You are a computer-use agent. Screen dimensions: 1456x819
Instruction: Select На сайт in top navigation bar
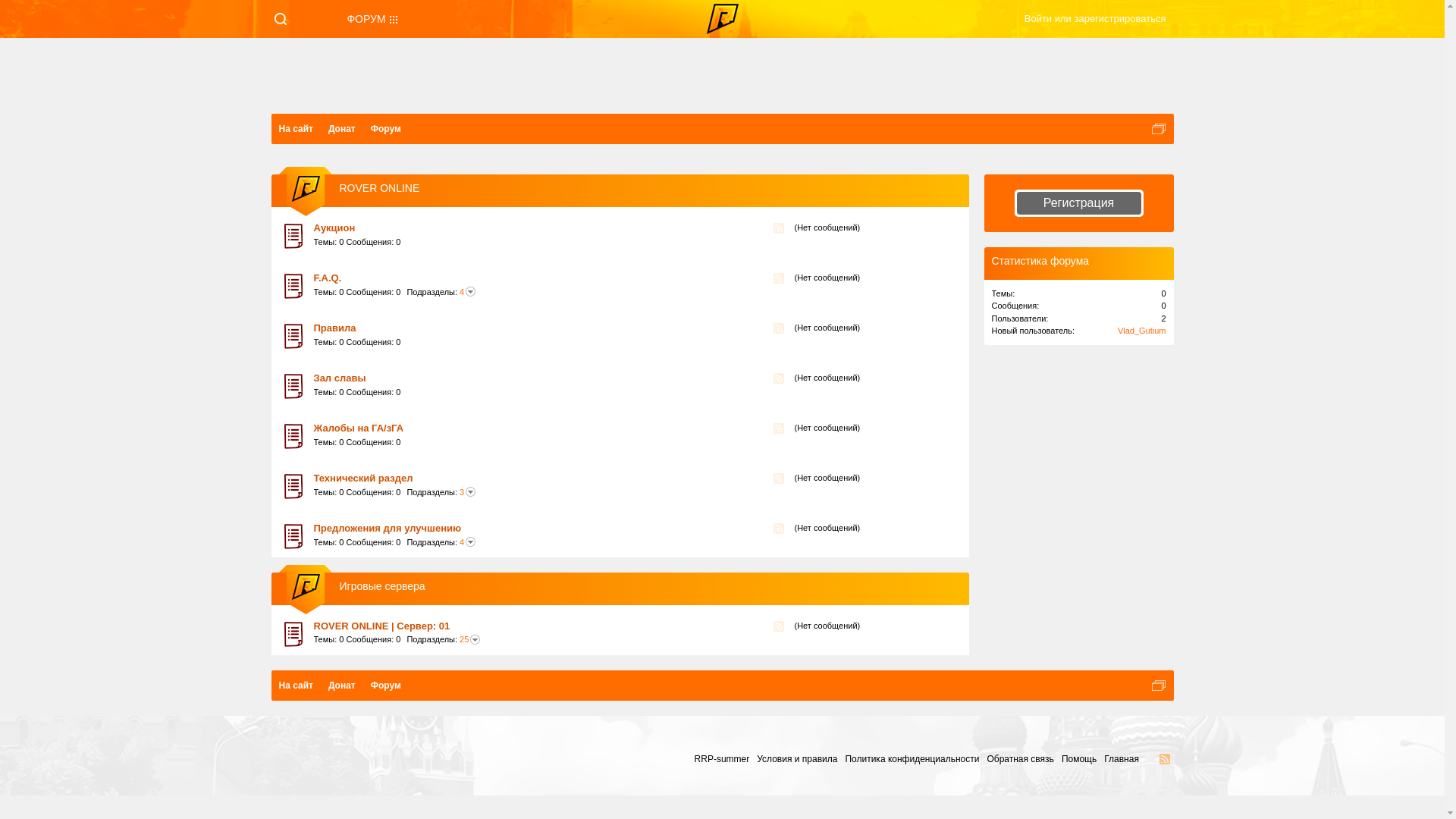click(296, 129)
